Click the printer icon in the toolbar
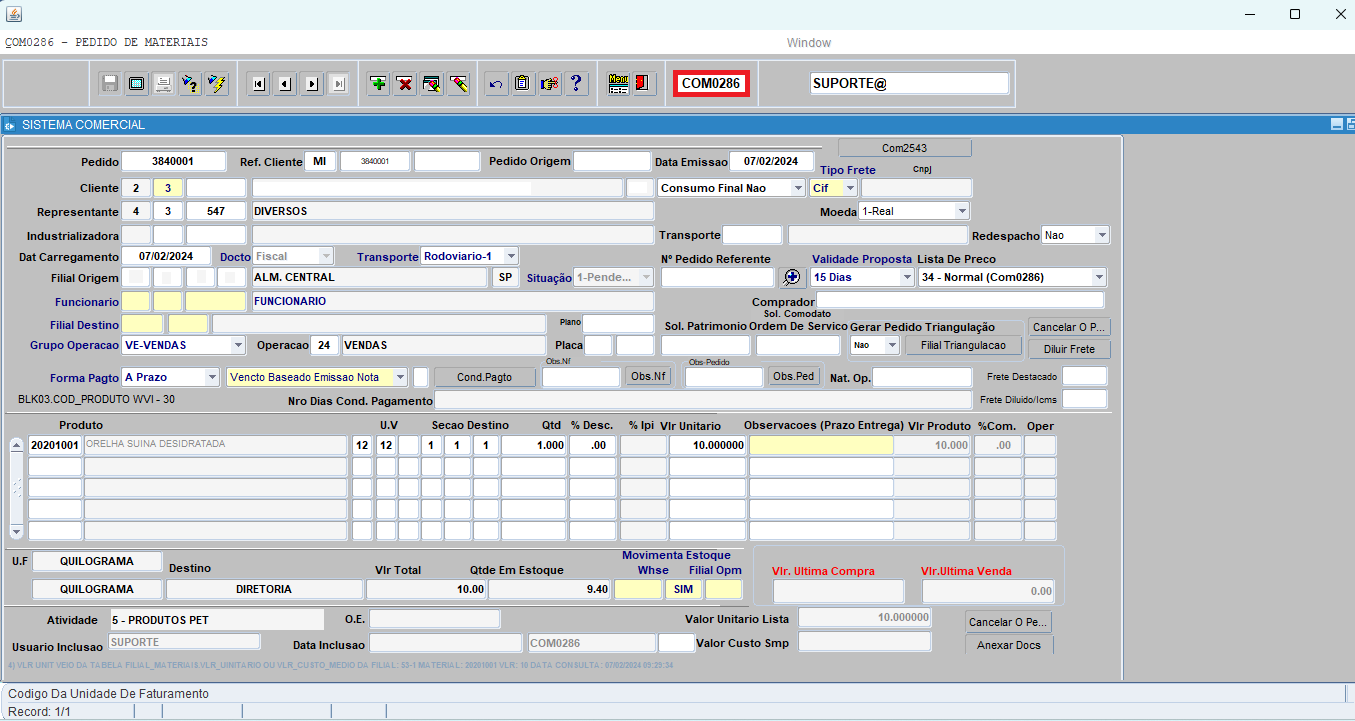The height and width of the screenshot is (721, 1355). [163, 84]
